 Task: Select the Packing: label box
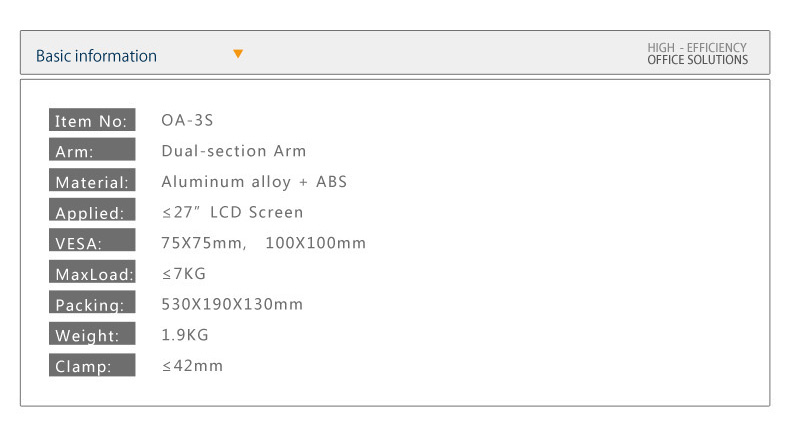click(92, 302)
